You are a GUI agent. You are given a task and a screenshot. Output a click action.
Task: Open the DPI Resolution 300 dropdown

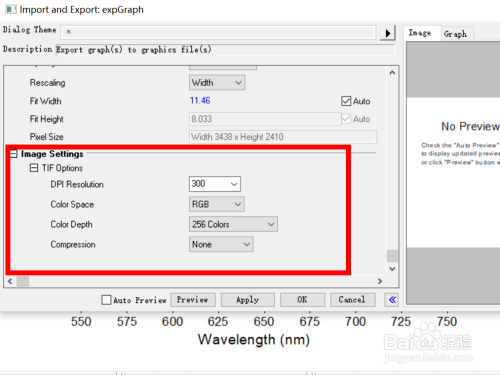point(215,184)
